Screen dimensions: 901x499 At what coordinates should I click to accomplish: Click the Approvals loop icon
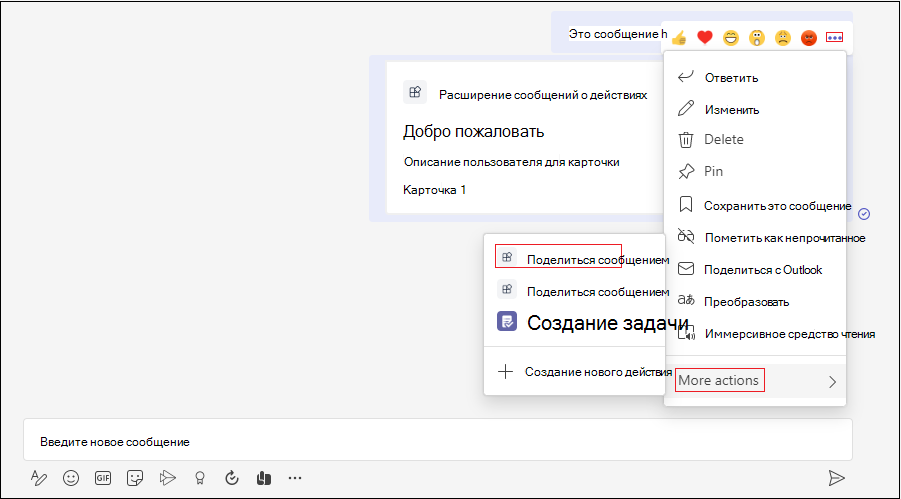[232, 478]
